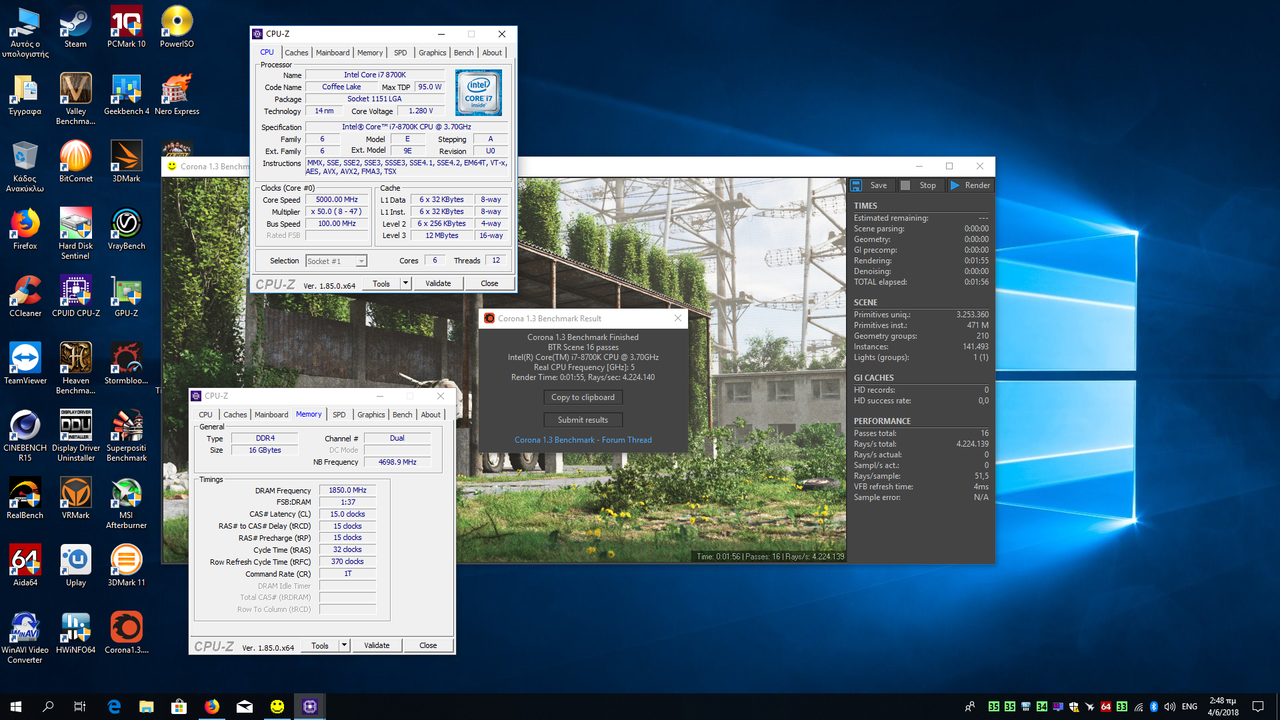Select About tab in CPU-Z memory window

431,414
